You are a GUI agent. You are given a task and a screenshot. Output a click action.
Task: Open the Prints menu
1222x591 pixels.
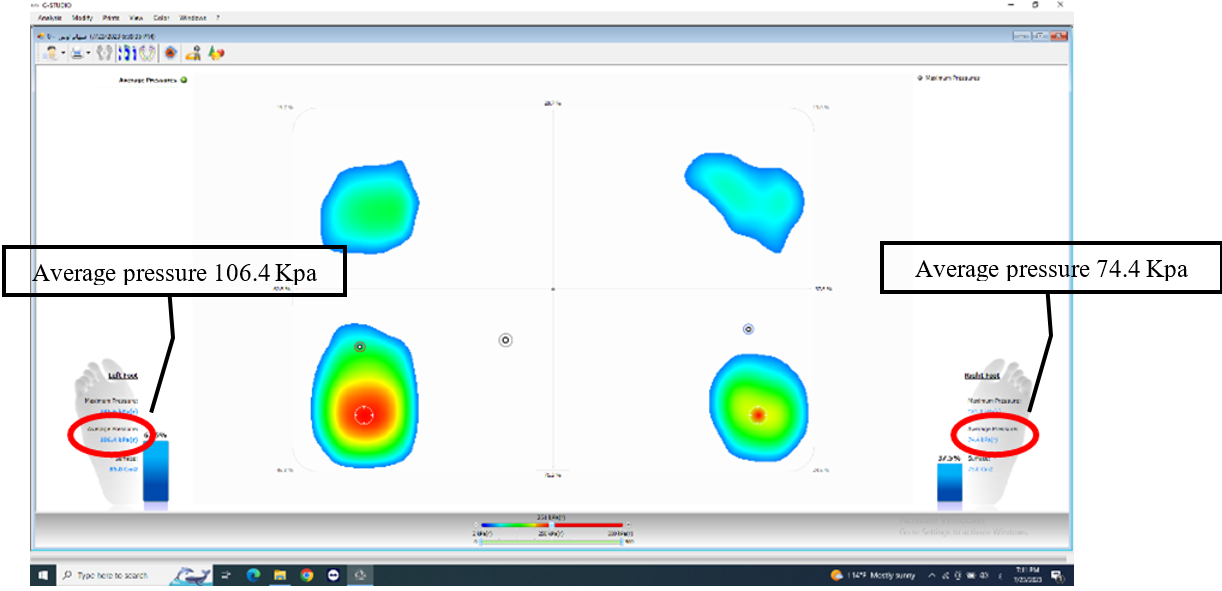[110, 18]
